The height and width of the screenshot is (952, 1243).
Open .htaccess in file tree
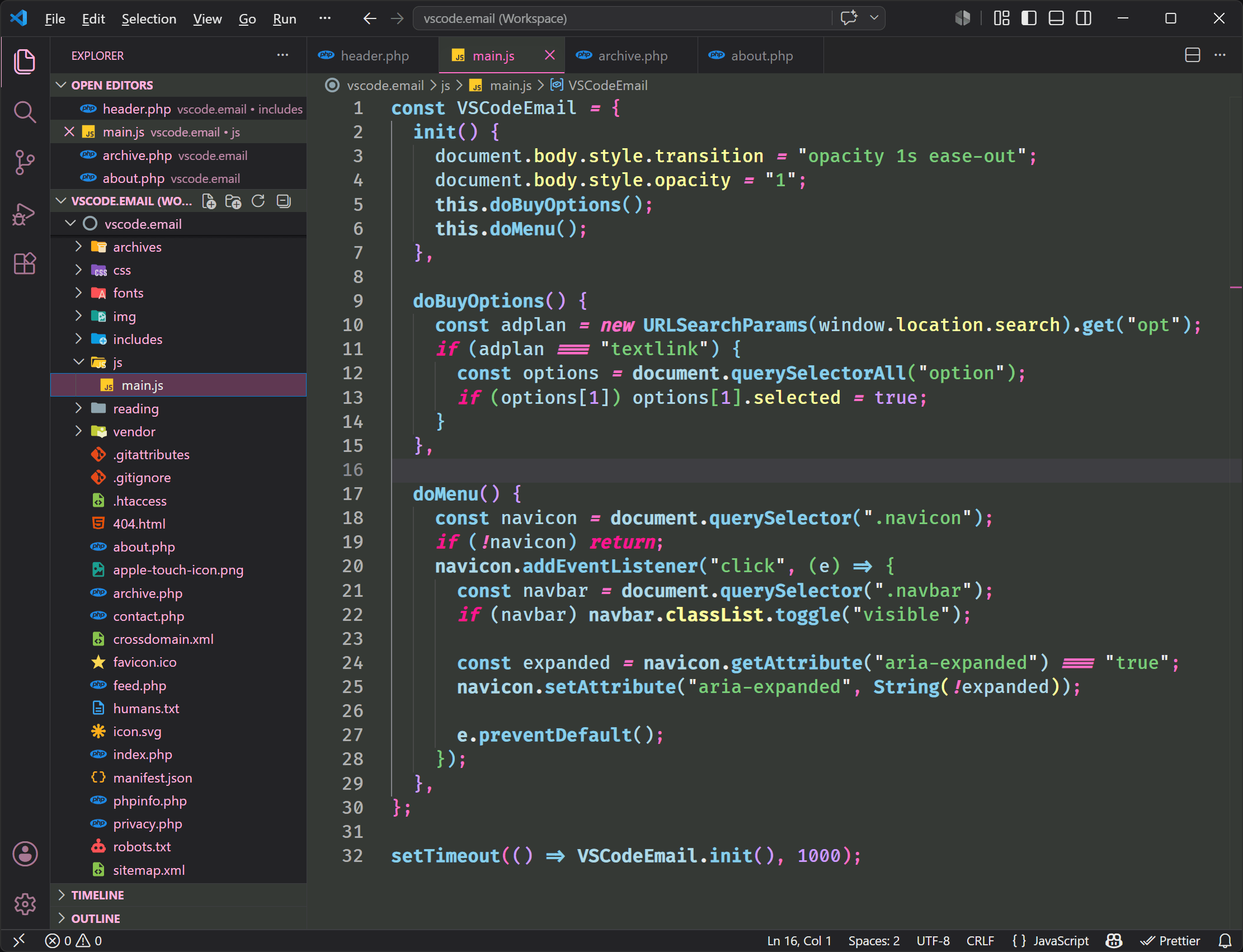pyautogui.click(x=178, y=501)
